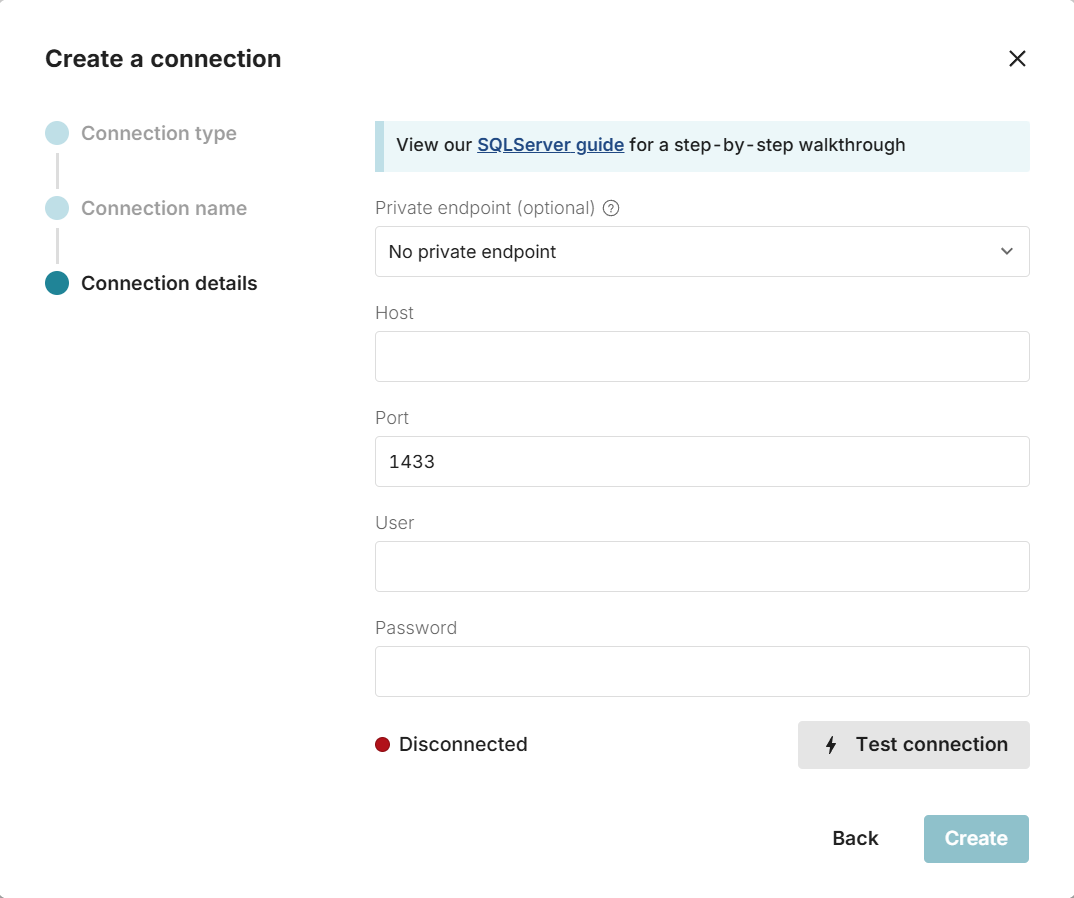Click into the Password field
Viewport: 1074px width, 898px height.
coord(702,672)
